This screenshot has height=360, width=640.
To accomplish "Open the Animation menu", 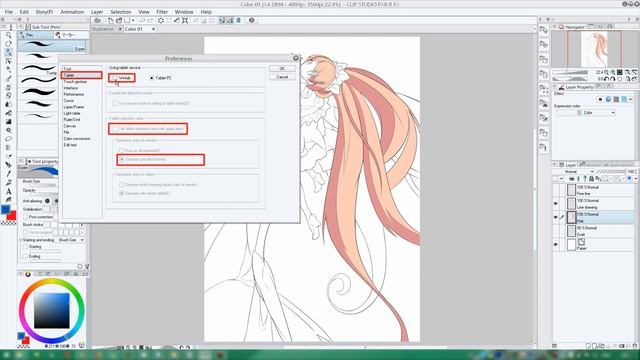I will pyautogui.click(x=72, y=12).
